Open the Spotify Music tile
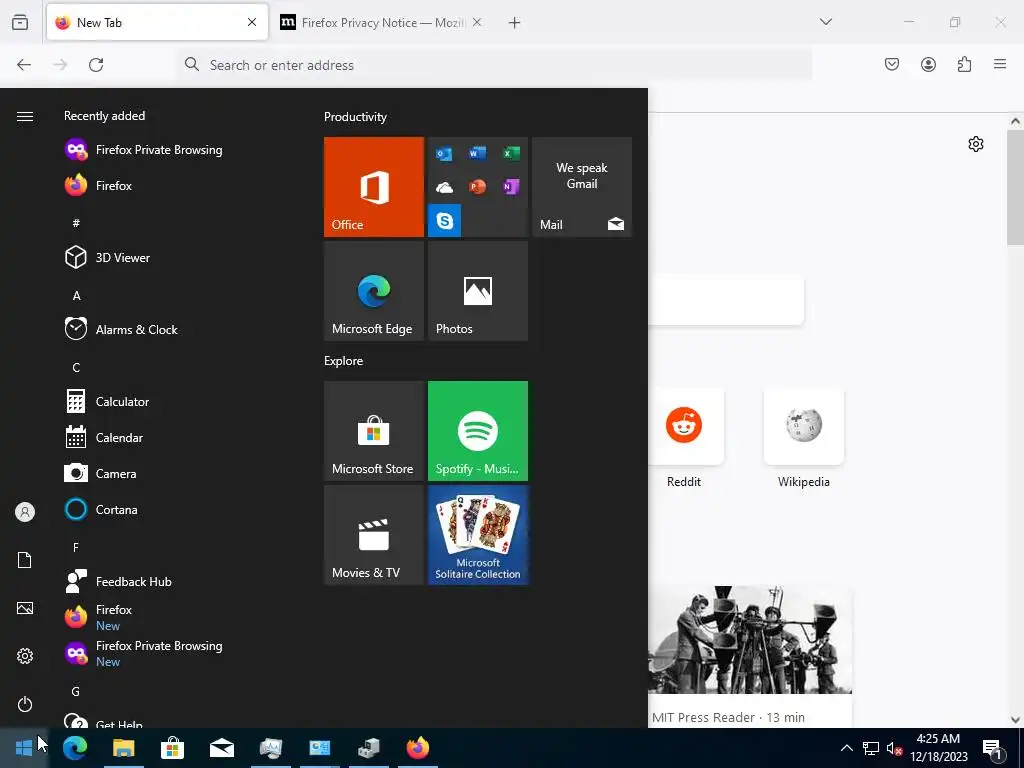The image size is (1024, 768). pos(477,431)
